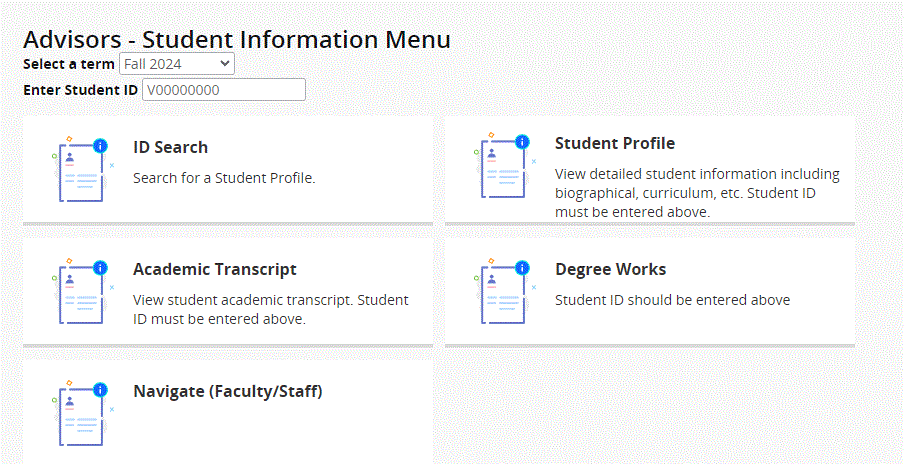Open the Student Profile heading link
The height and width of the screenshot is (464, 904).
tap(615, 143)
